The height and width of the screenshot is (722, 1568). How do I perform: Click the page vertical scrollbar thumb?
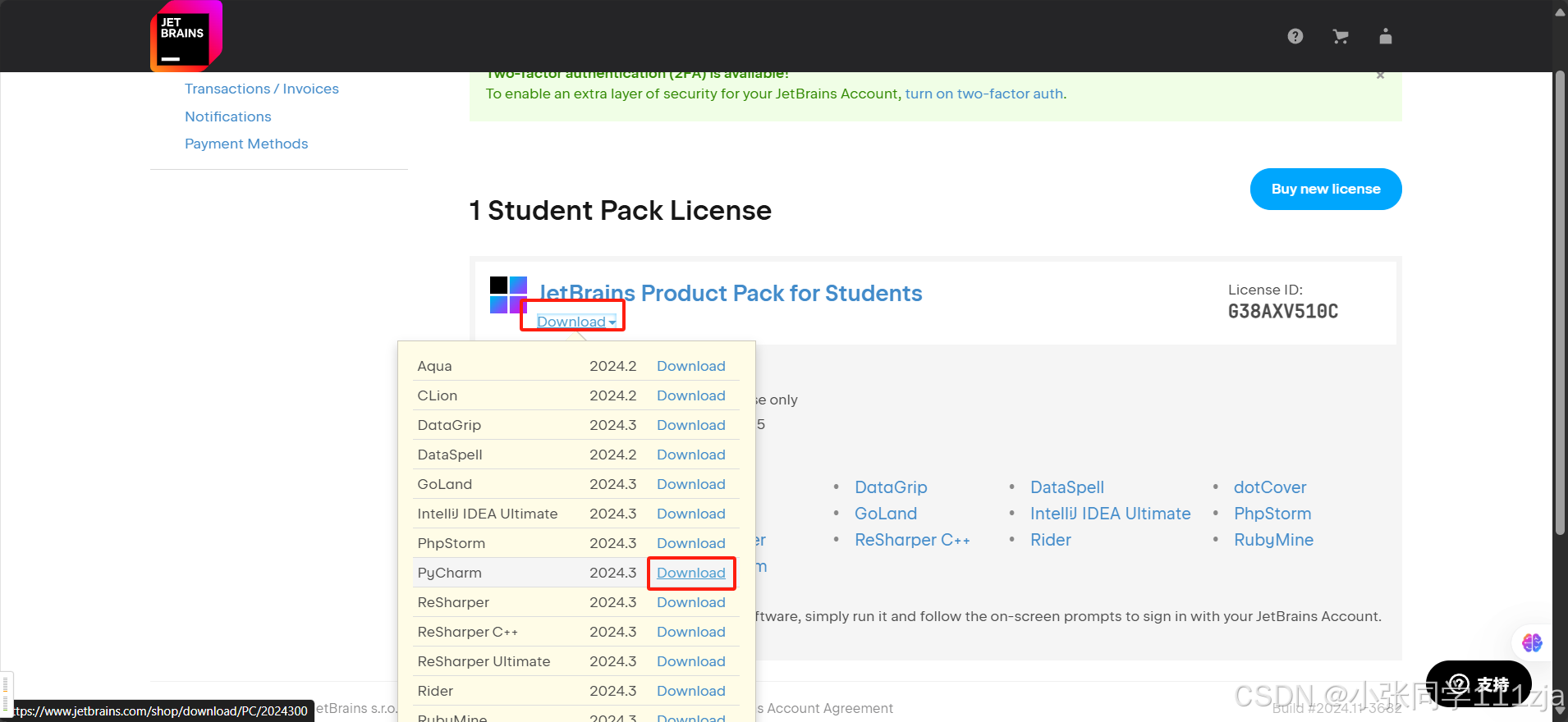[1560, 302]
